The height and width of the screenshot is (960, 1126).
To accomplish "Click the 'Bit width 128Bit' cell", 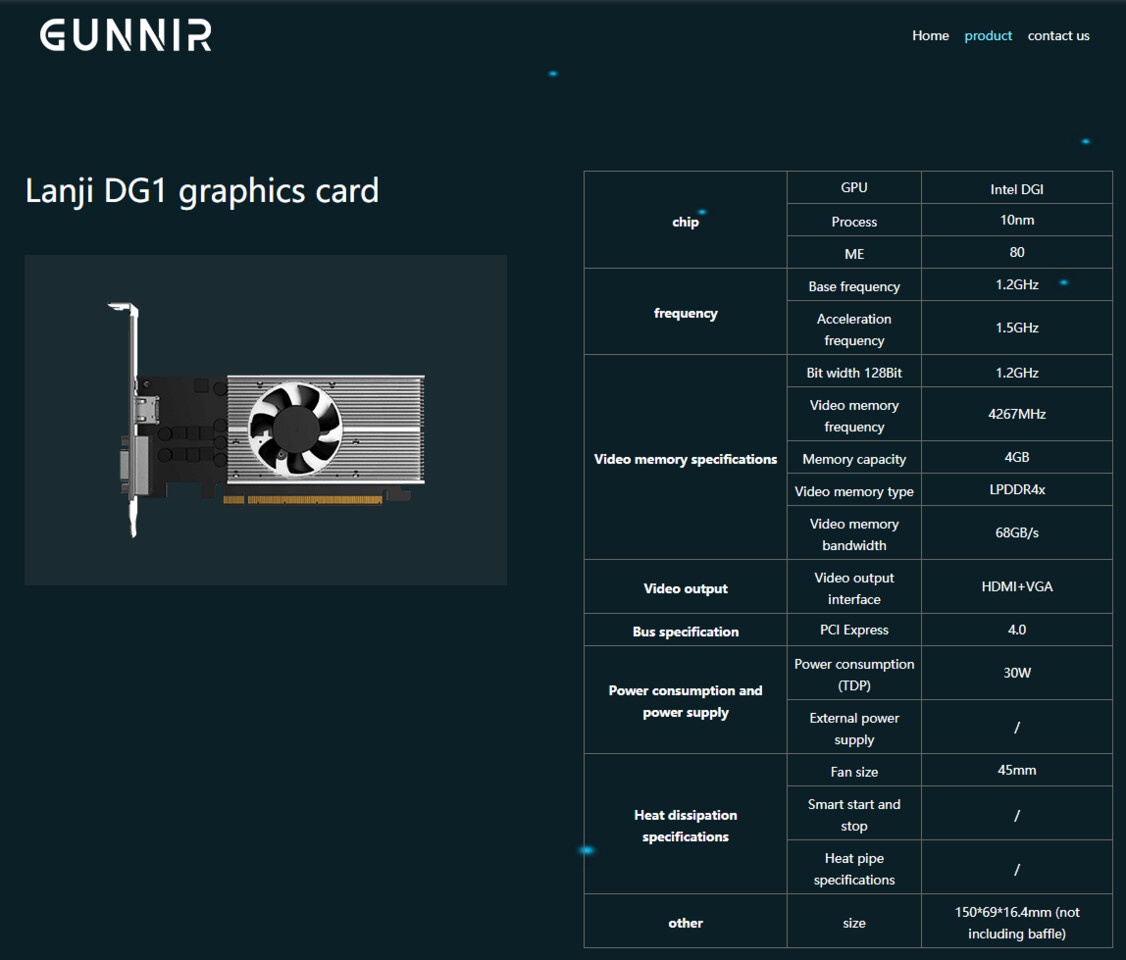I will (854, 371).
